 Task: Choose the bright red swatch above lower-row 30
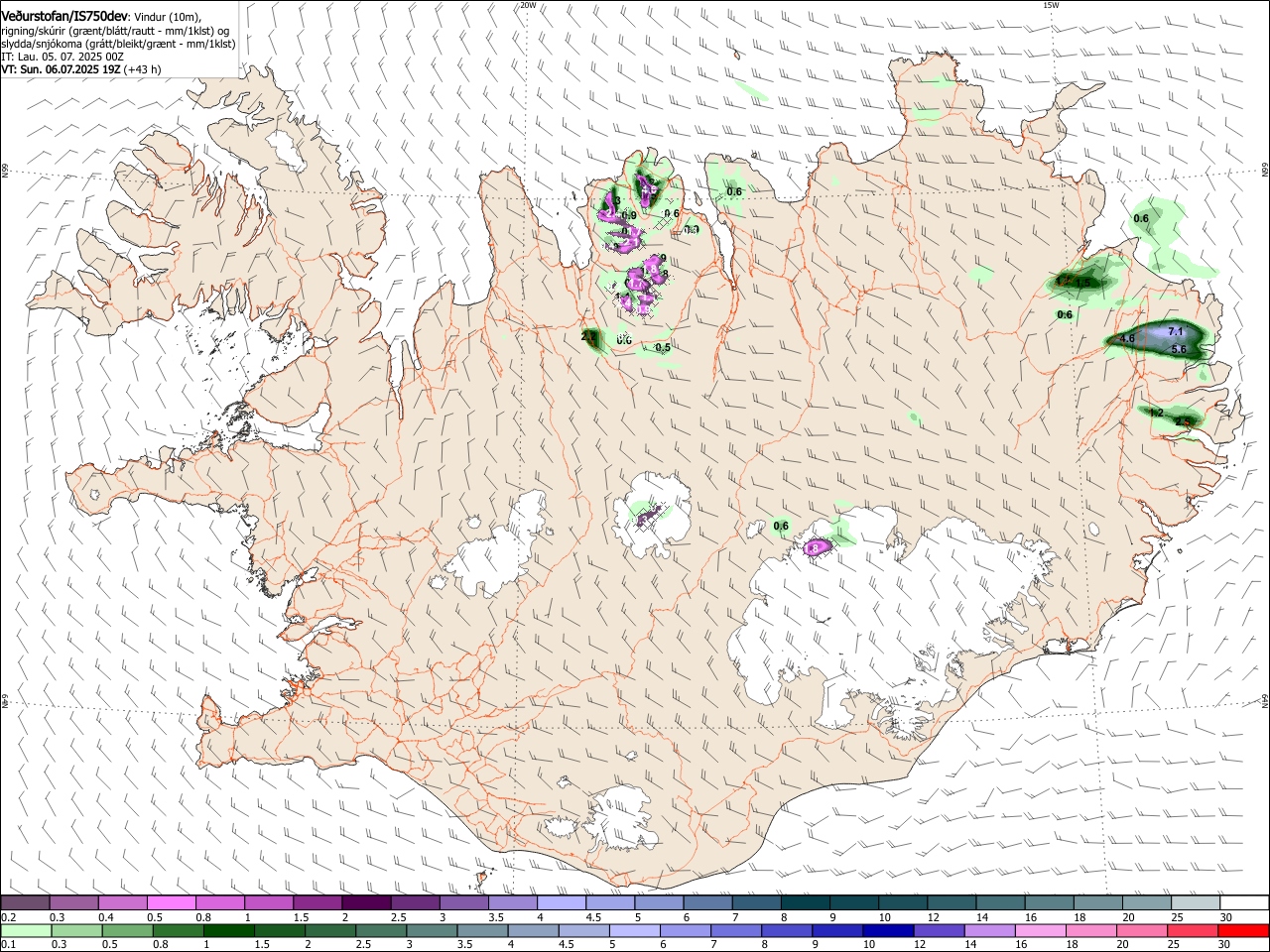[x=1242, y=930]
